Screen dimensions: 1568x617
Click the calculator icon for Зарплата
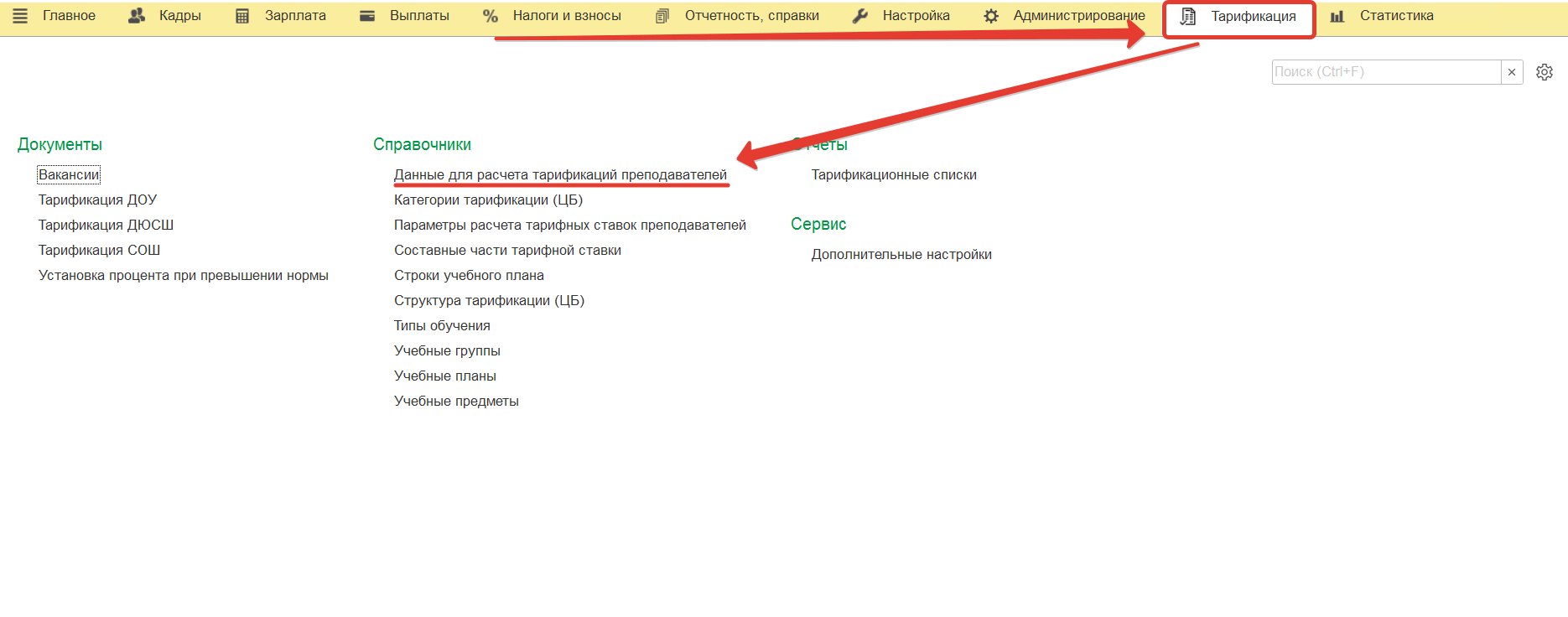(x=242, y=16)
